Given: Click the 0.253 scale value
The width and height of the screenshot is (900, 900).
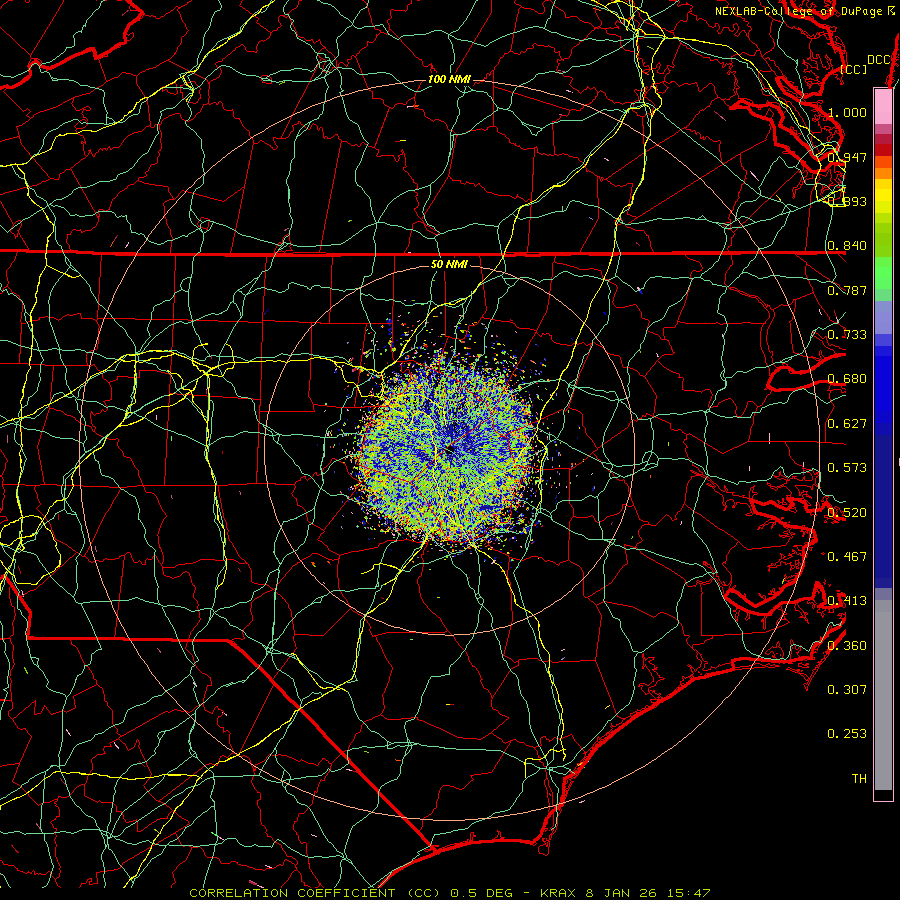Looking at the screenshot, I should coord(847,734).
